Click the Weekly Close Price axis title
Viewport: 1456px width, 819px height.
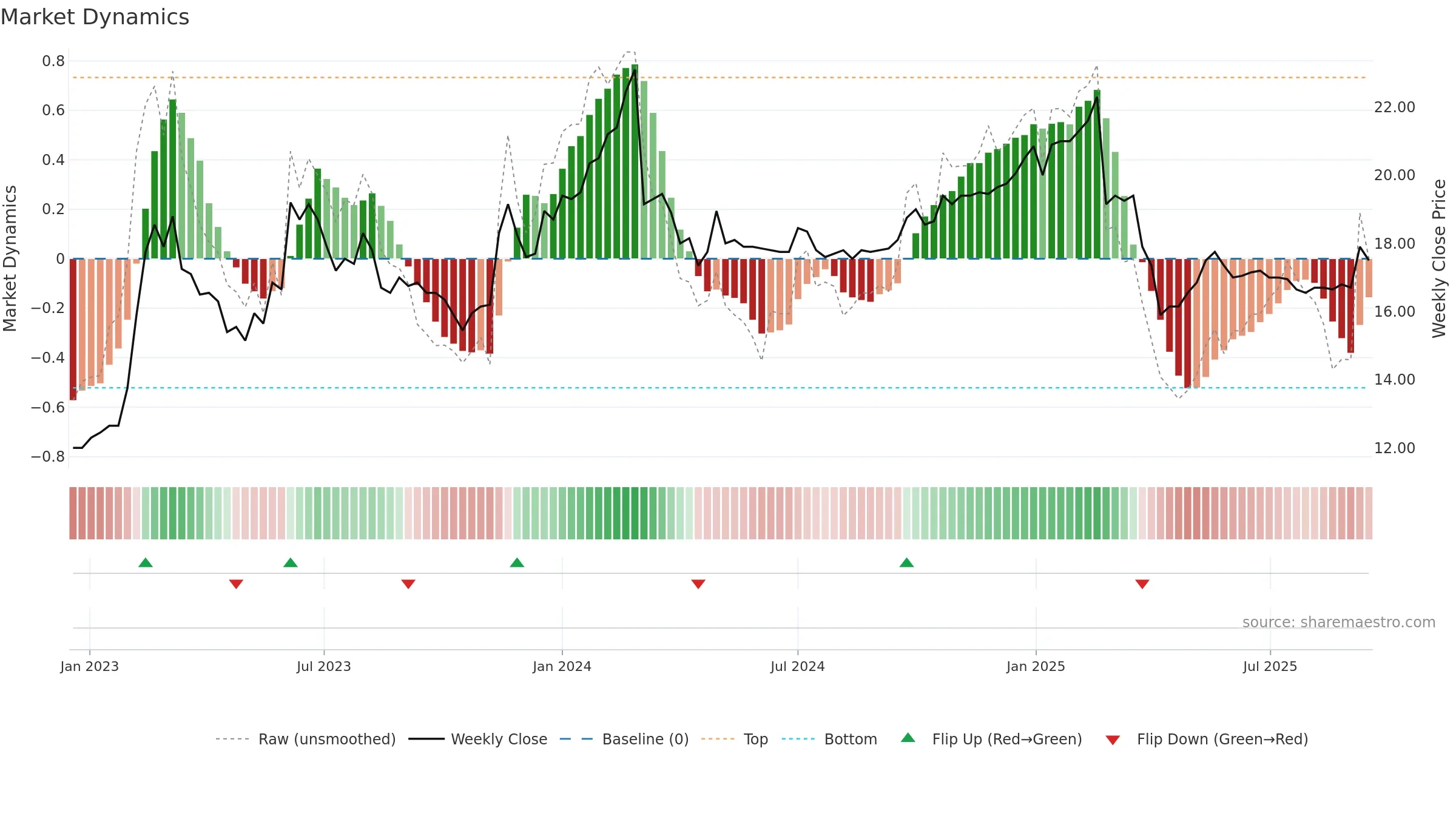[1439, 258]
